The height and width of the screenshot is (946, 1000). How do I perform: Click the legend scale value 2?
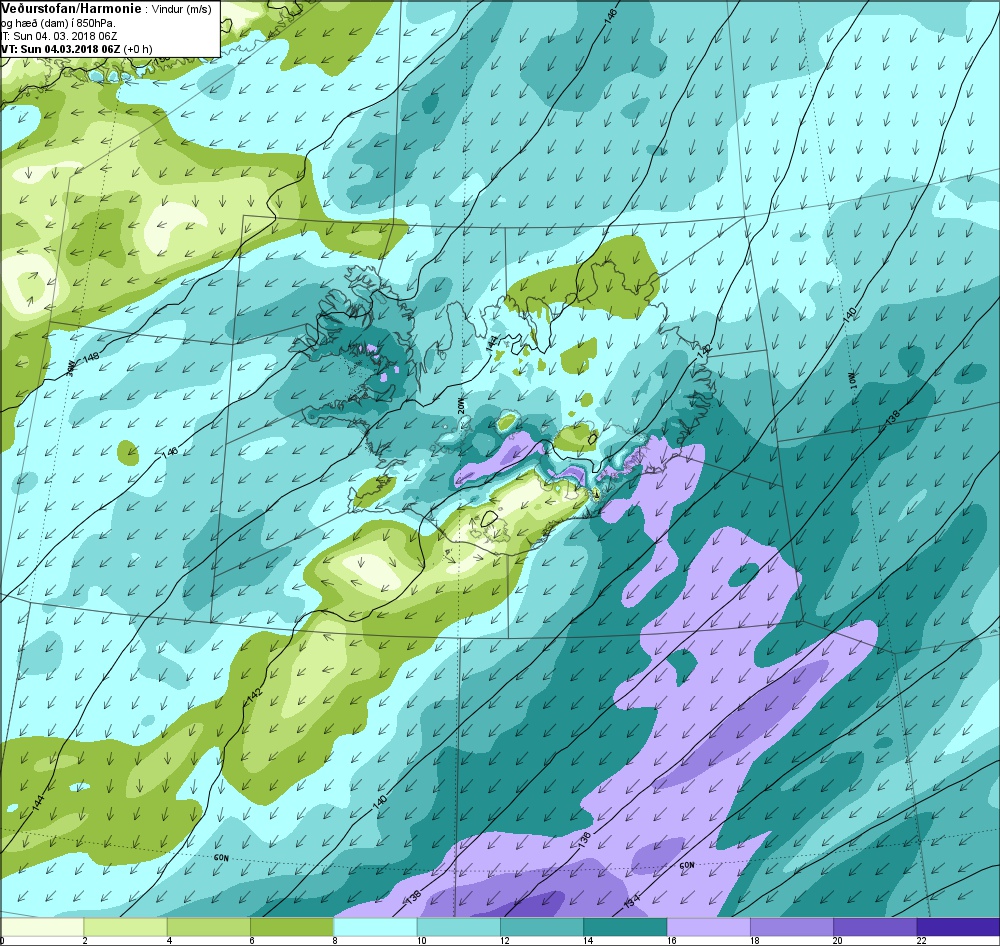pos(85,941)
